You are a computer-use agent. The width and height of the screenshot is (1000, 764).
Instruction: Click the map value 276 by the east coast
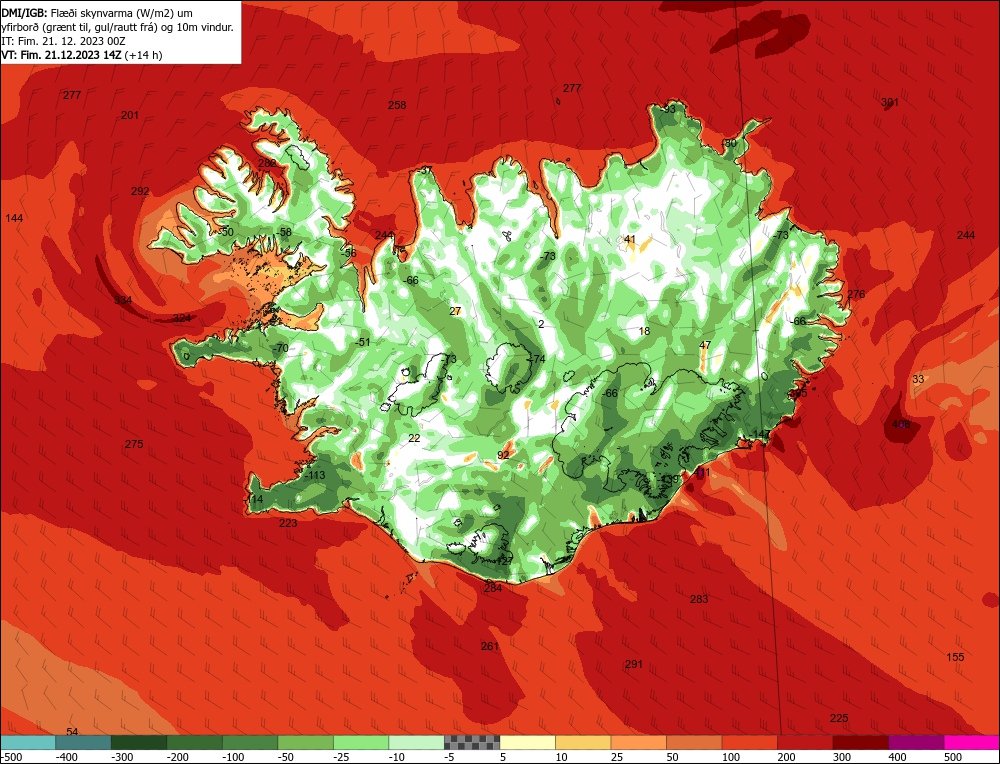(856, 294)
